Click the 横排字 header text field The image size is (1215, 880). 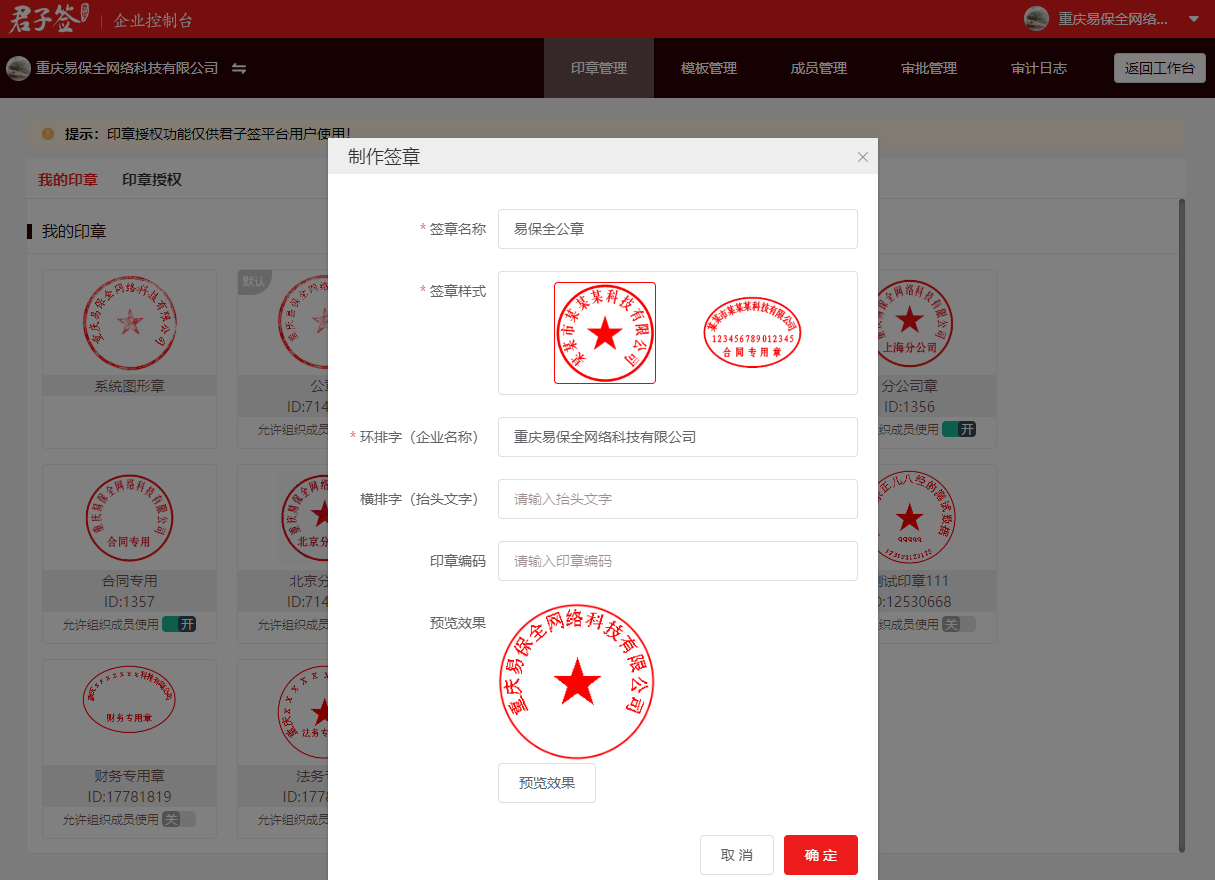point(678,499)
